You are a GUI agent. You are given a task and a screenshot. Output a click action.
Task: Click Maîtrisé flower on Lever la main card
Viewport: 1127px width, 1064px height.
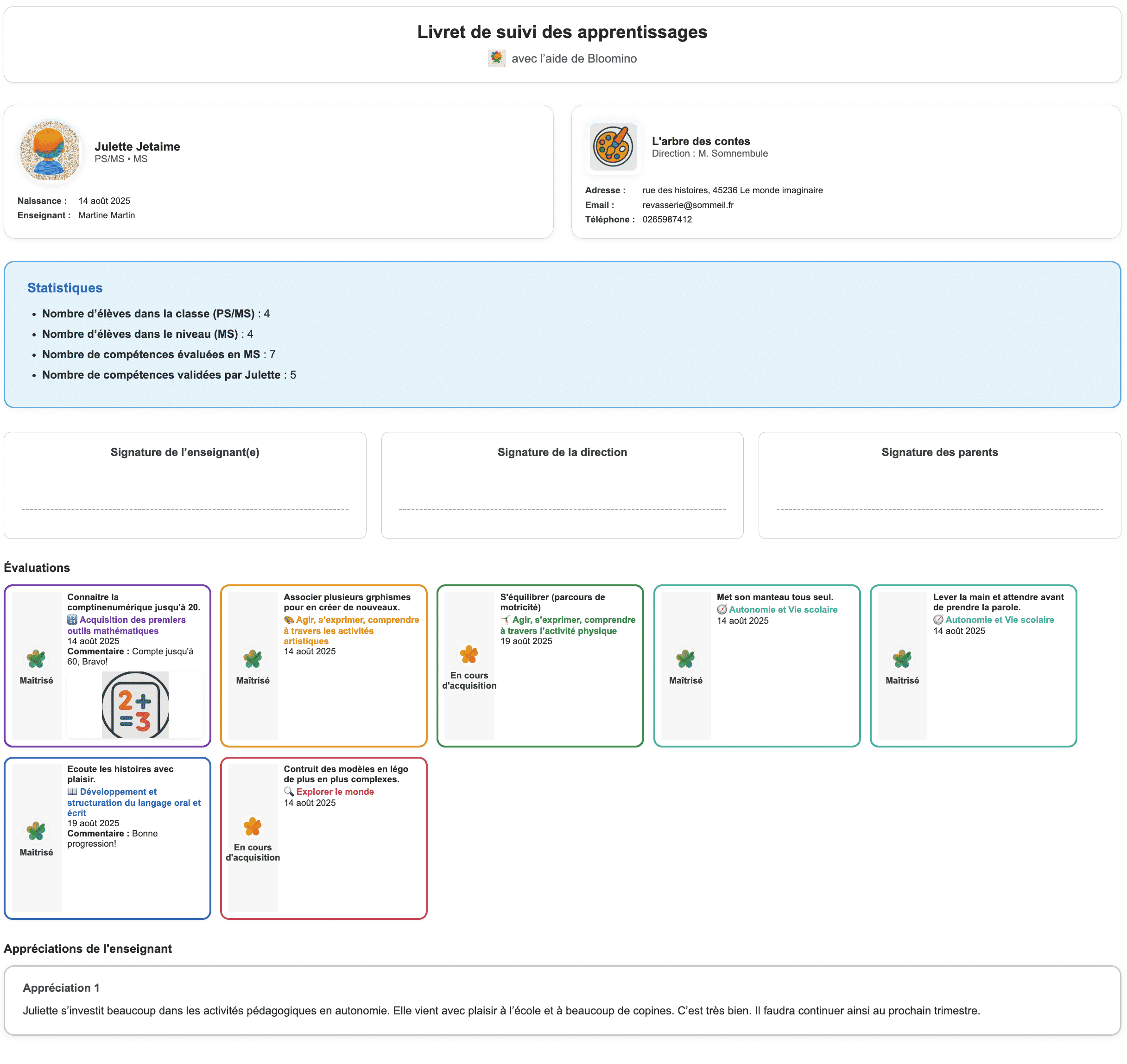(902, 659)
